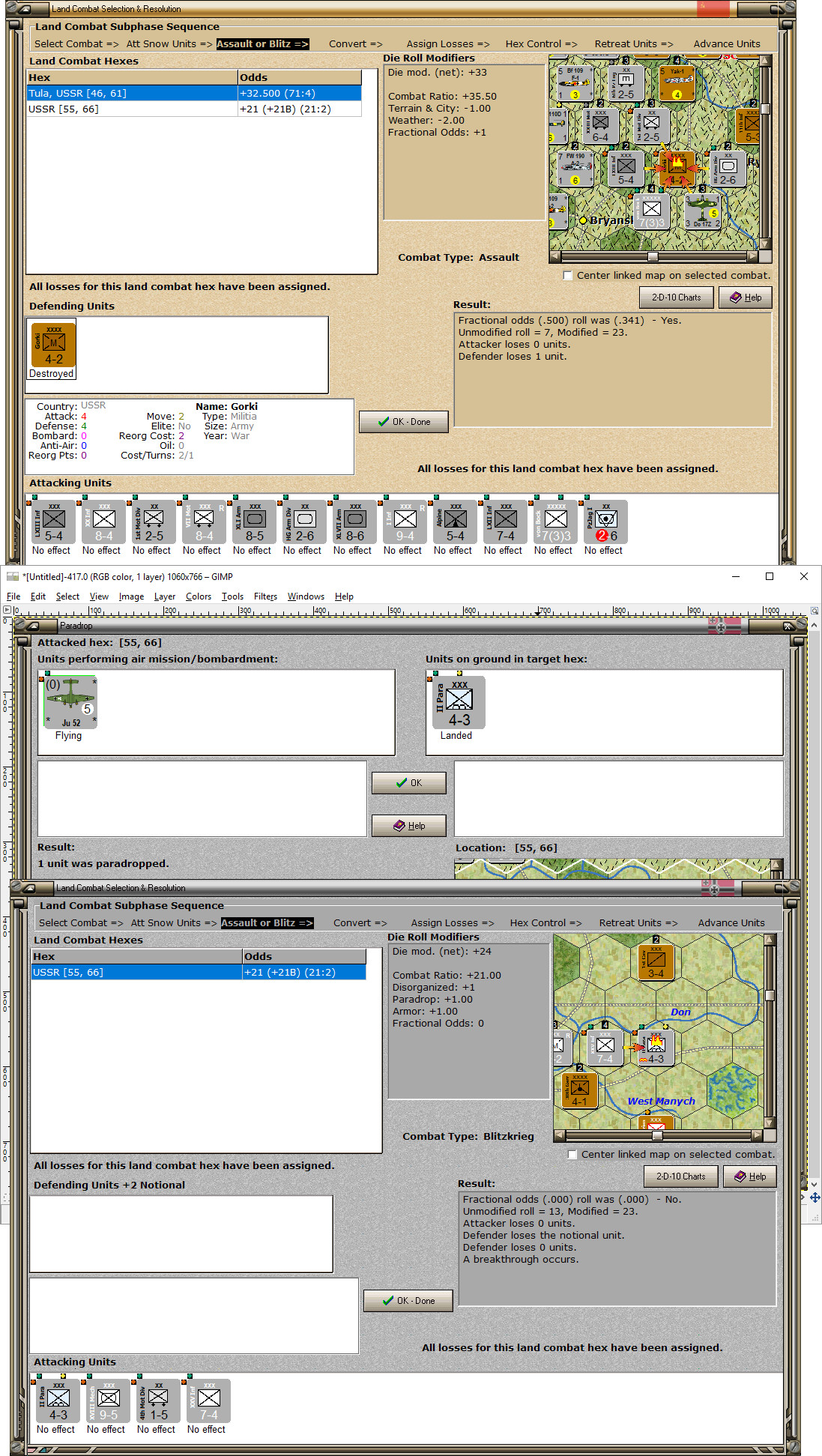
Task: Select the 1st Mot Div 2-5 unit
Action: pyautogui.click(x=154, y=522)
